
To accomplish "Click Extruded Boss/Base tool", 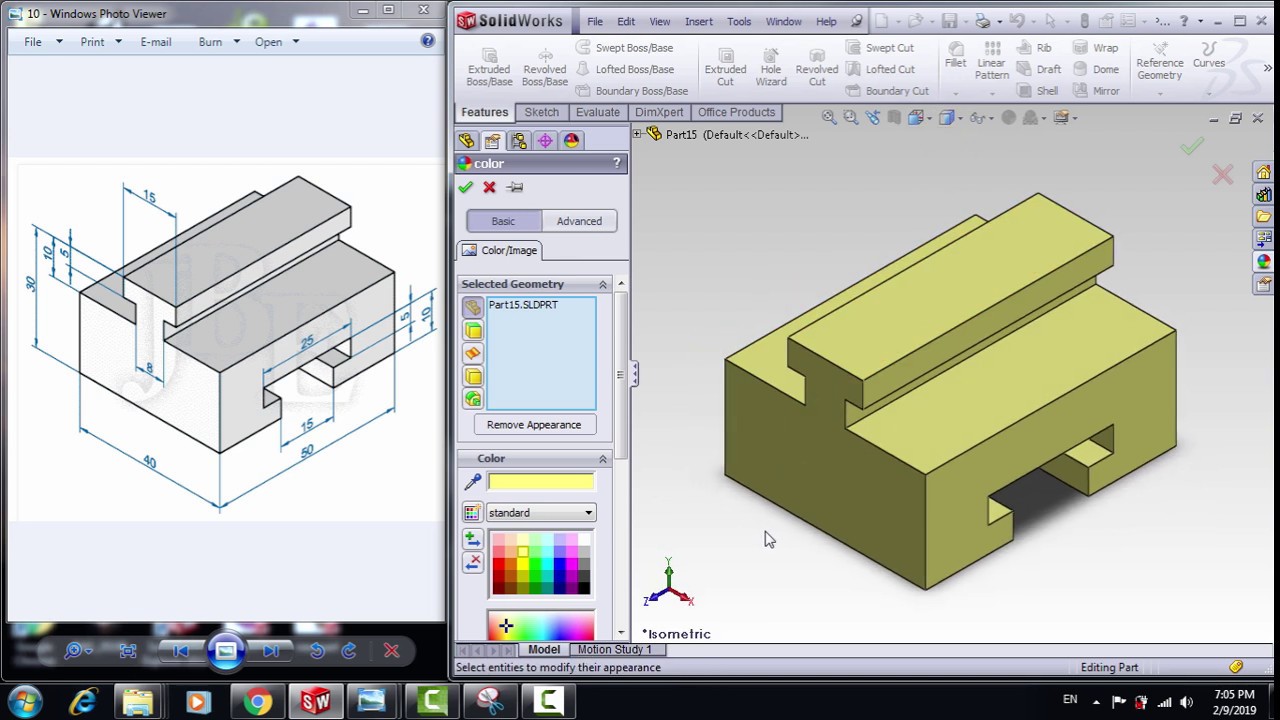I will [x=489, y=67].
